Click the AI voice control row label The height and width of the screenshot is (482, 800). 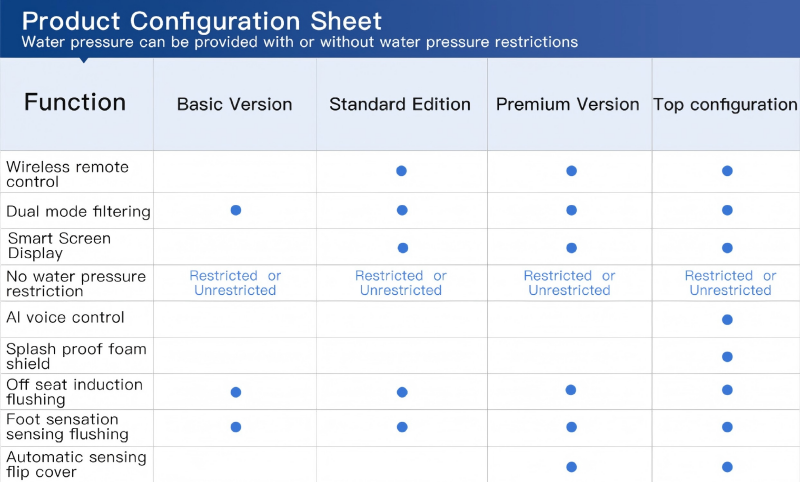65,318
